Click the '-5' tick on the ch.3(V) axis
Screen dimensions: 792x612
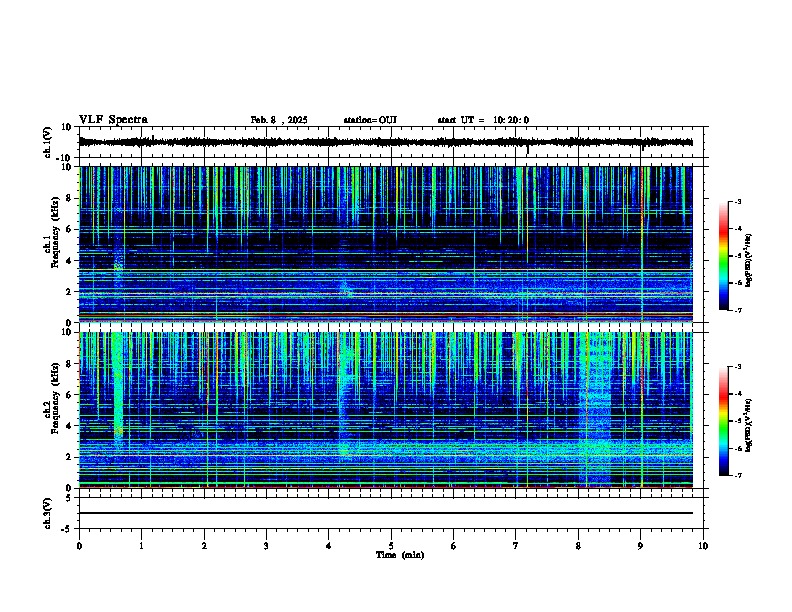tap(67, 529)
